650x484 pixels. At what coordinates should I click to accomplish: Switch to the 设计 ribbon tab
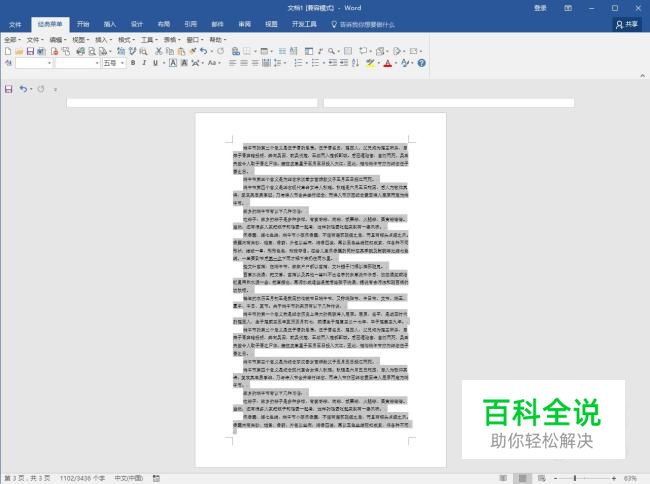pyautogui.click(x=137, y=24)
